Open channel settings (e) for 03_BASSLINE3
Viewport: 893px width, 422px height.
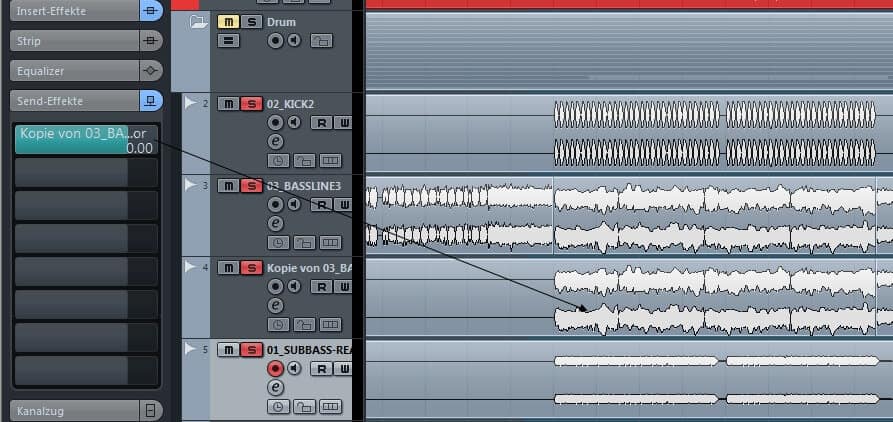tap(276, 224)
